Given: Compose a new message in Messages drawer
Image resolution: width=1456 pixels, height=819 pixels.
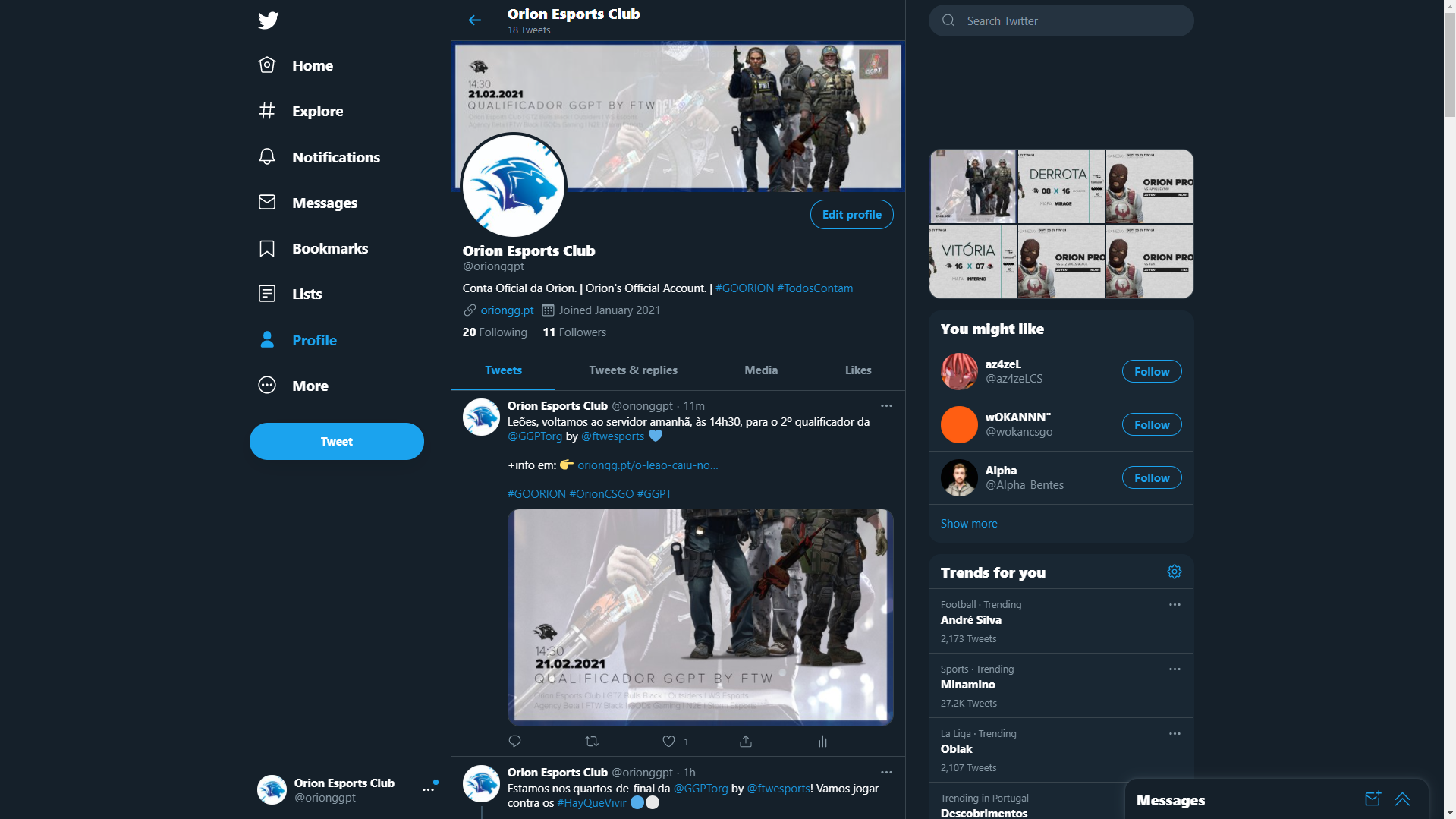Looking at the screenshot, I should (x=1373, y=799).
